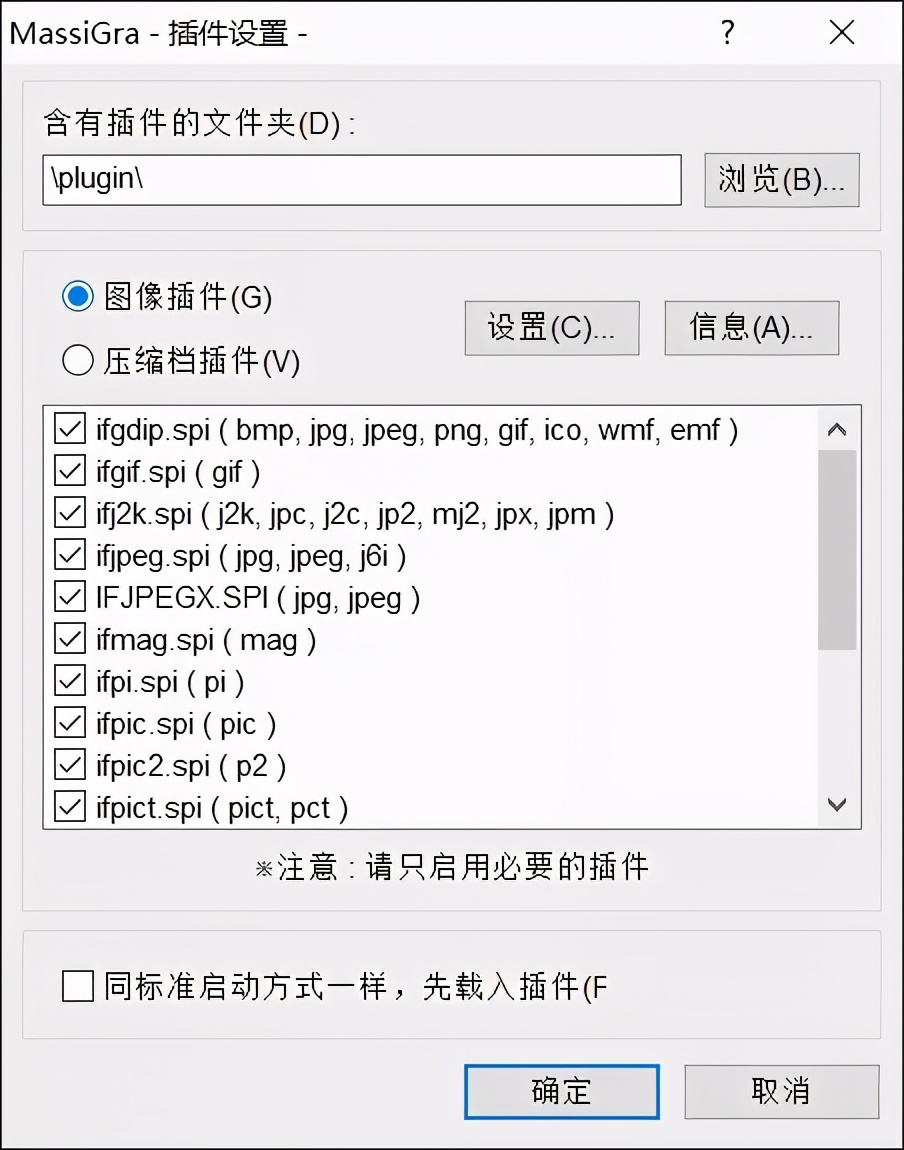The image size is (904, 1150).
Task: Disable the IFJPEGX.SPI plugin
Action: (68, 598)
